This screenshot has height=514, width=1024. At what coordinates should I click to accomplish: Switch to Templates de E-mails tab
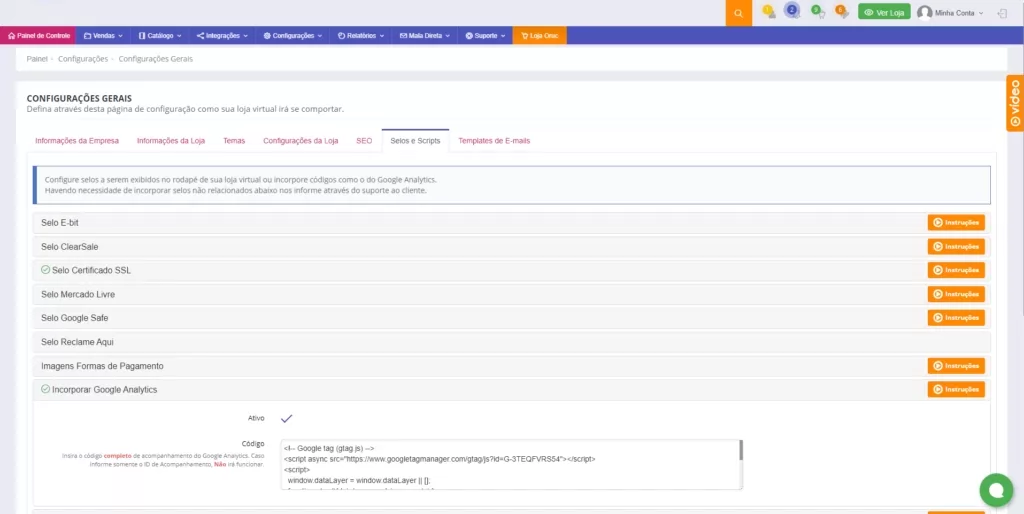tap(494, 141)
